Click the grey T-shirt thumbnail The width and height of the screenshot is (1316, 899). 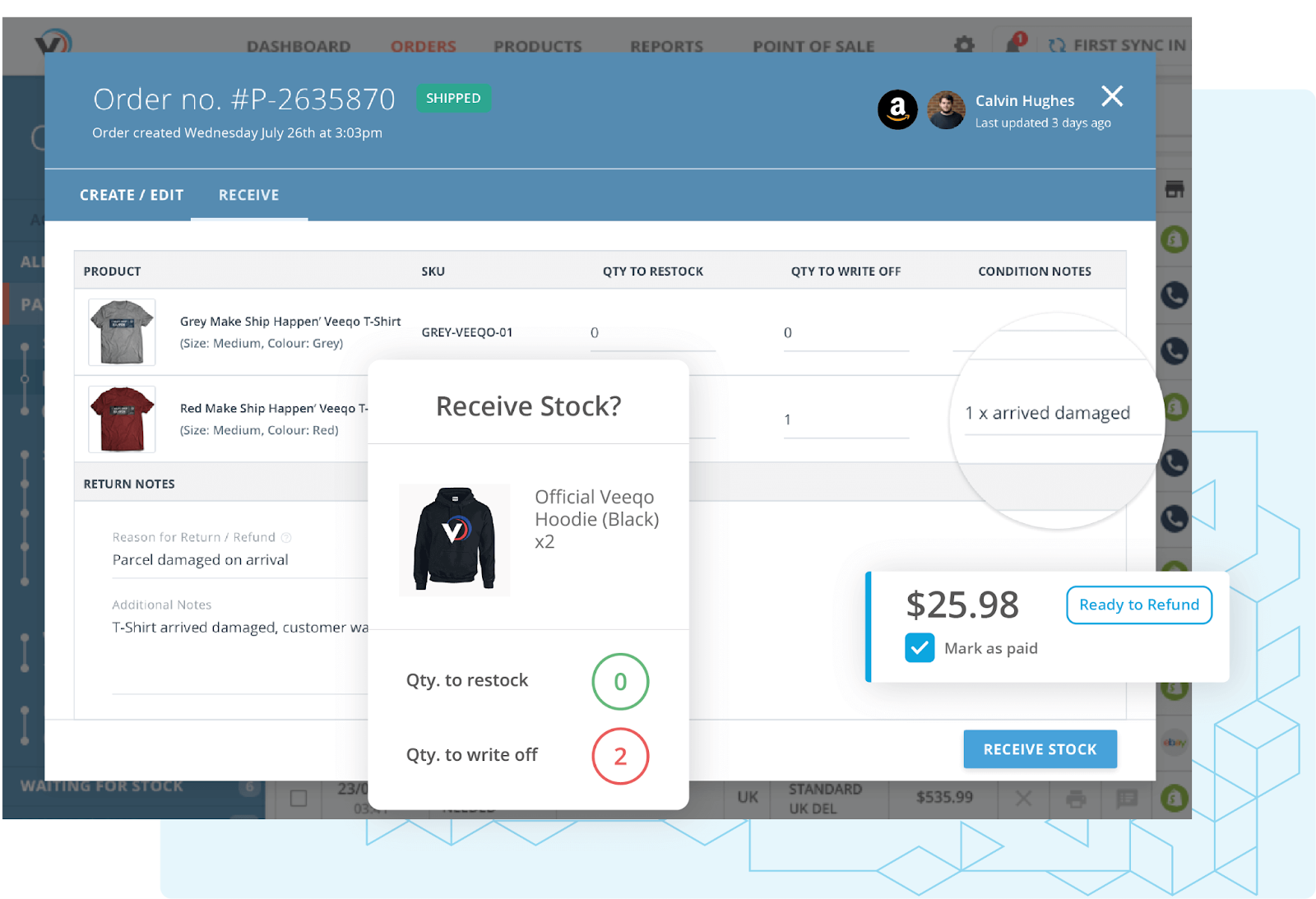point(122,332)
